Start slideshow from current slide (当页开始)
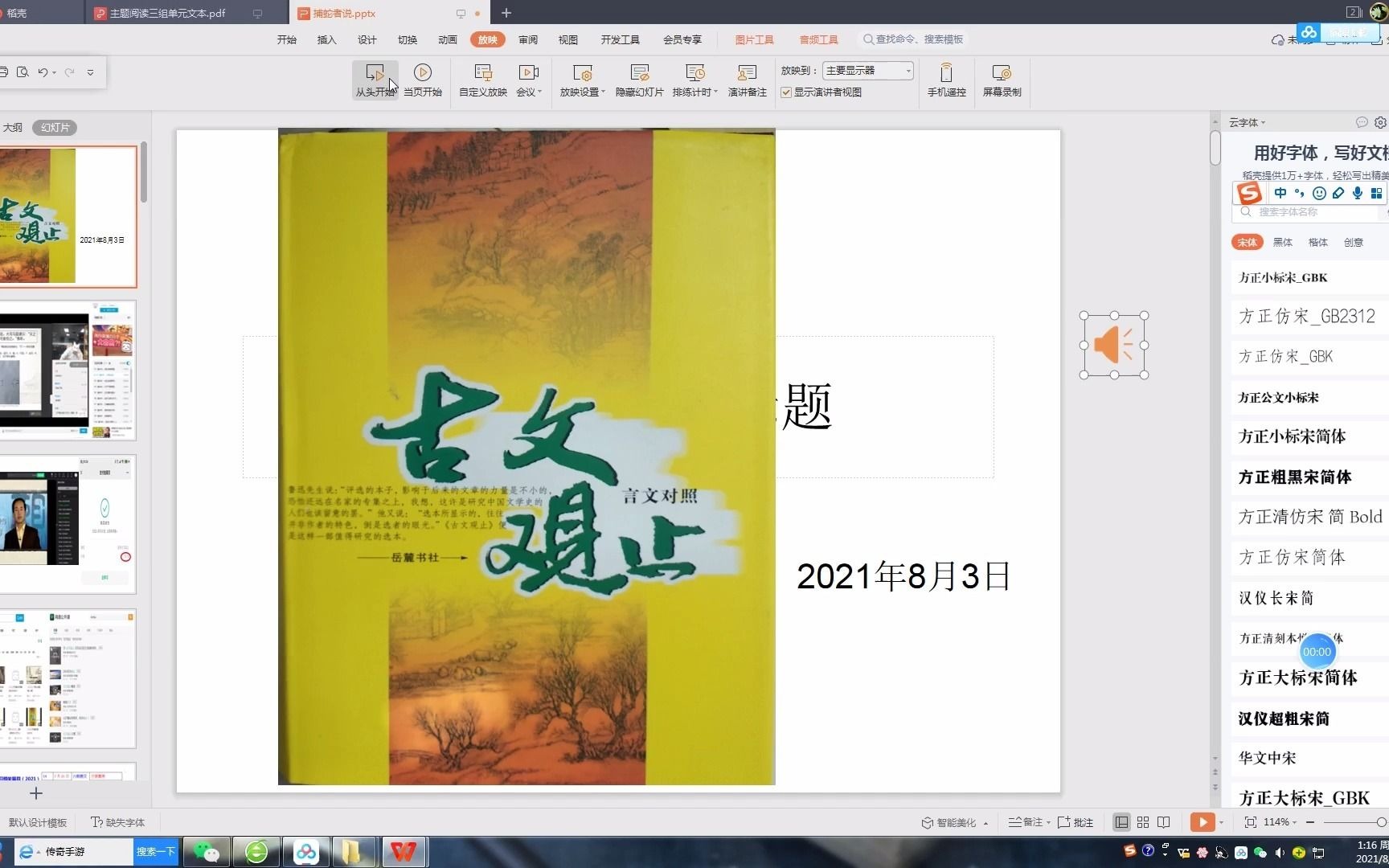 tap(423, 80)
